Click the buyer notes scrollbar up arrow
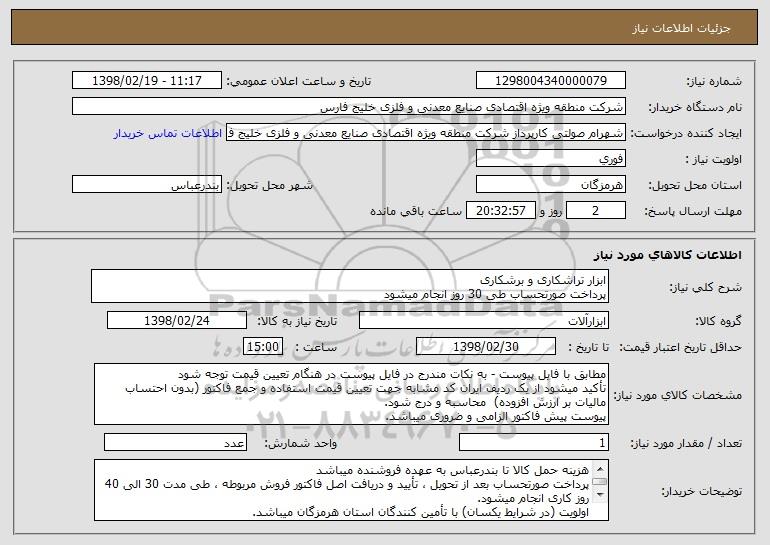770x545 pixels. click(599, 467)
